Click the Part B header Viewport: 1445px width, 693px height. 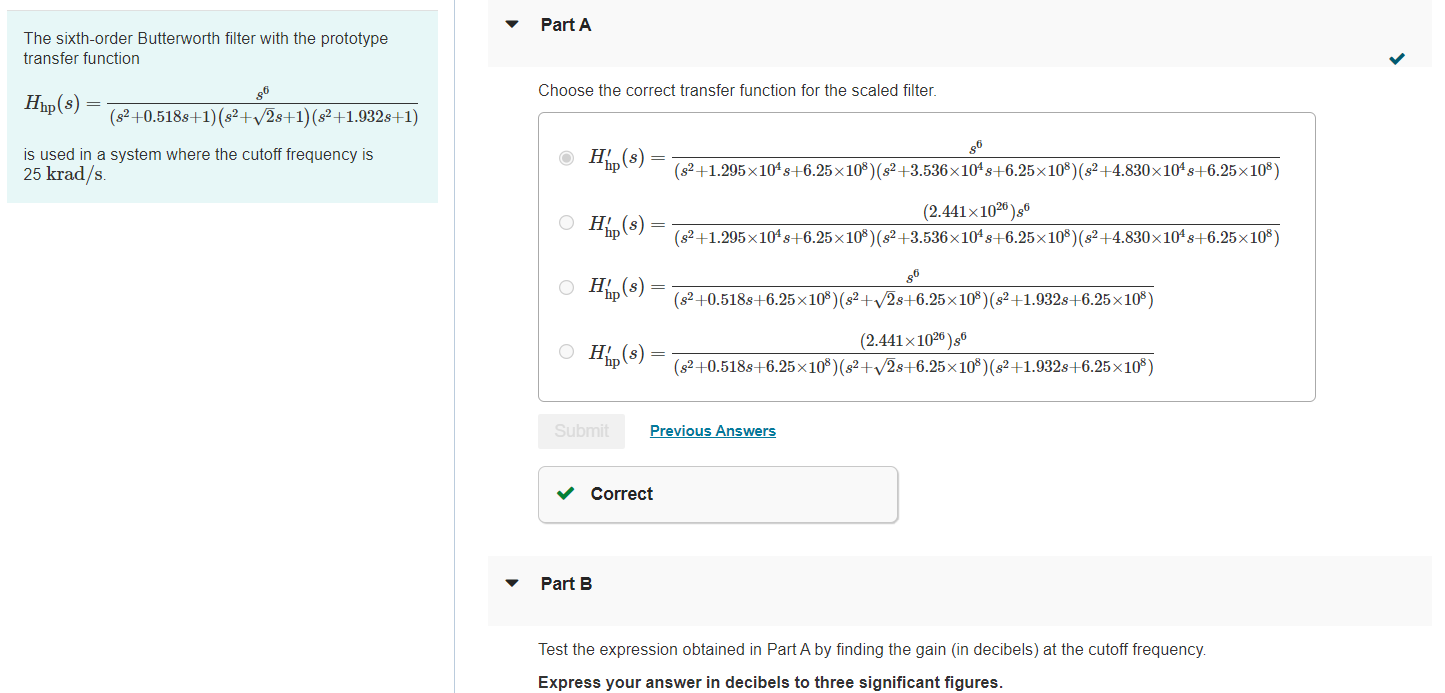[x=566, y=583]
